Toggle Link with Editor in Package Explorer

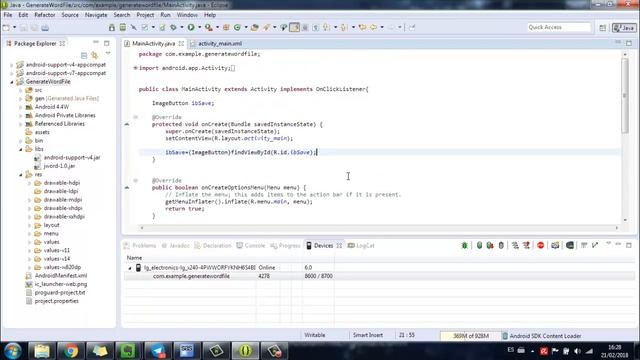(95, 55)
